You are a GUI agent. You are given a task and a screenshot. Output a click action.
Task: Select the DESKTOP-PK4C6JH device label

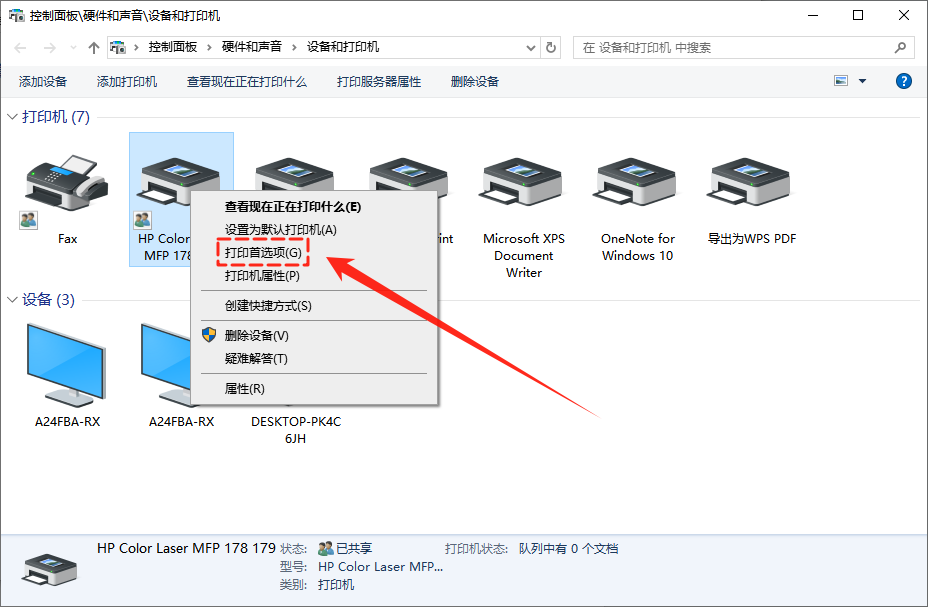(x=296, y=430)
